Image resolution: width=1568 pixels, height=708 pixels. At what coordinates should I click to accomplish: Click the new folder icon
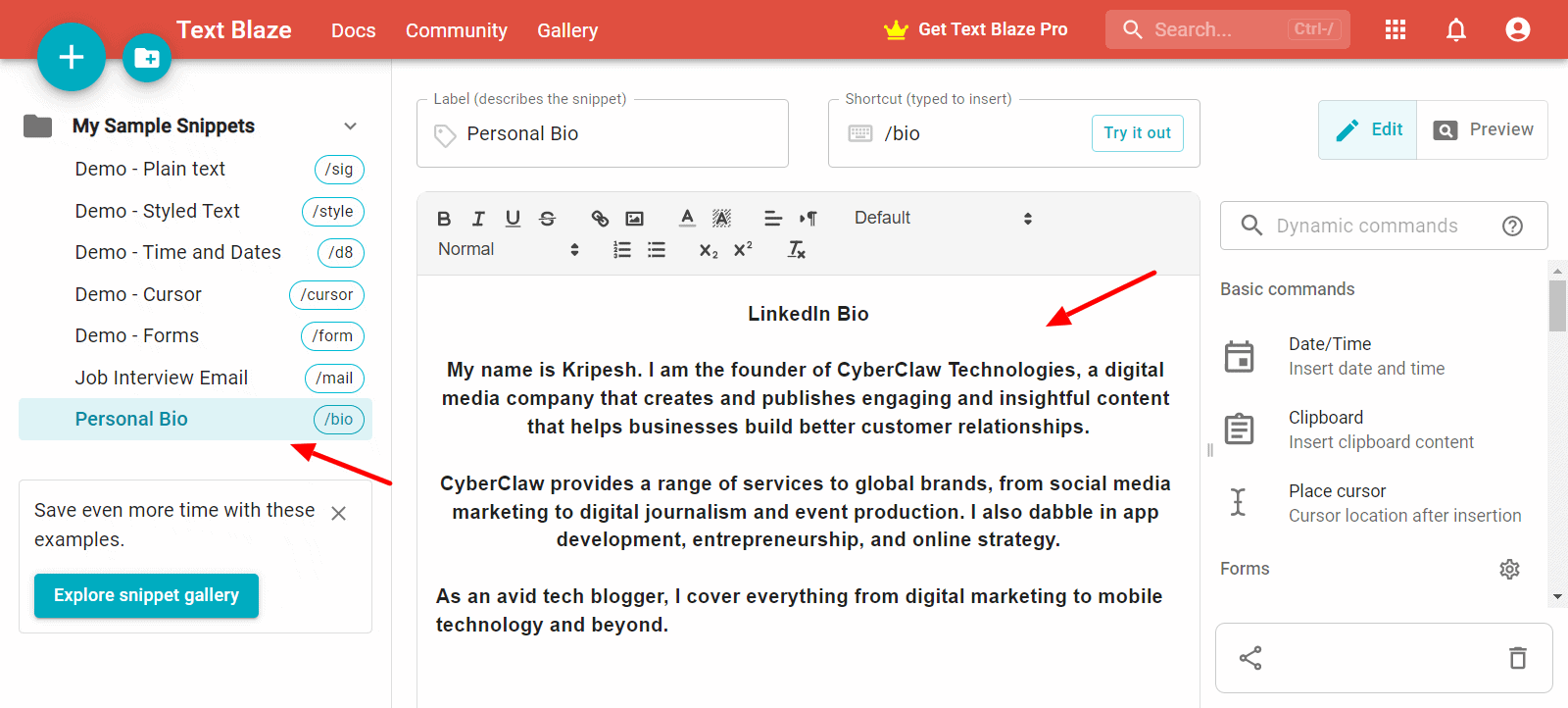[147, 58]
